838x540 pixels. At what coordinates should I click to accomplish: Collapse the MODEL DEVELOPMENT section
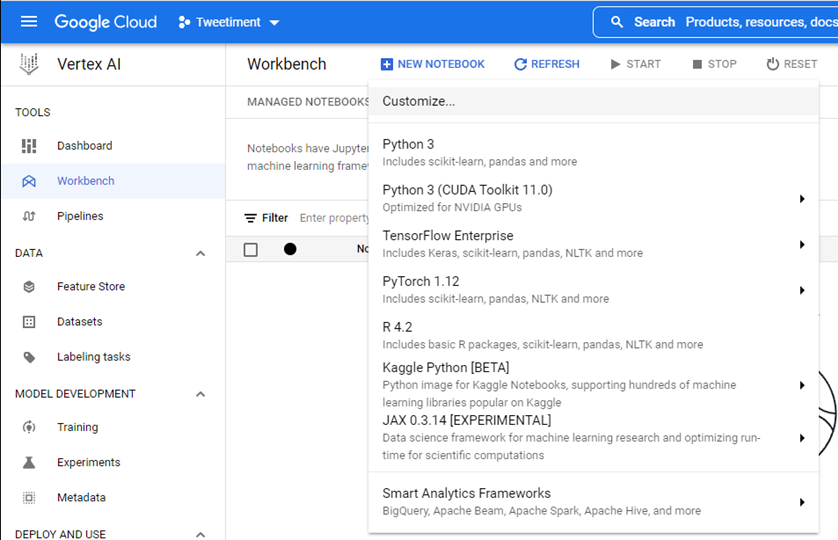200,394
